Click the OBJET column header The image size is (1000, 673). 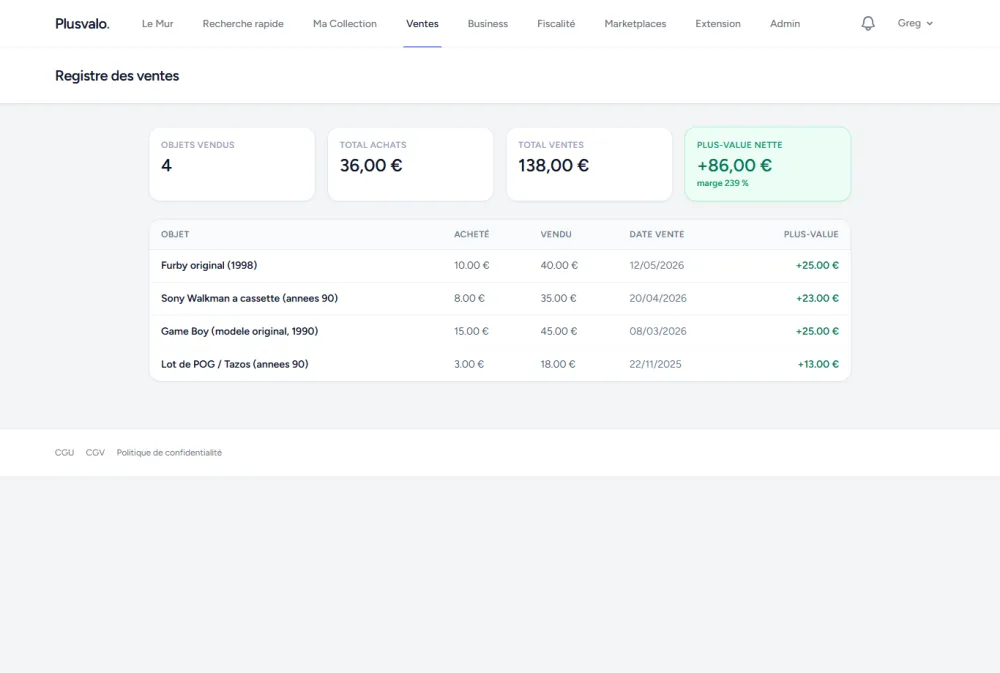[x=175, y=234]
